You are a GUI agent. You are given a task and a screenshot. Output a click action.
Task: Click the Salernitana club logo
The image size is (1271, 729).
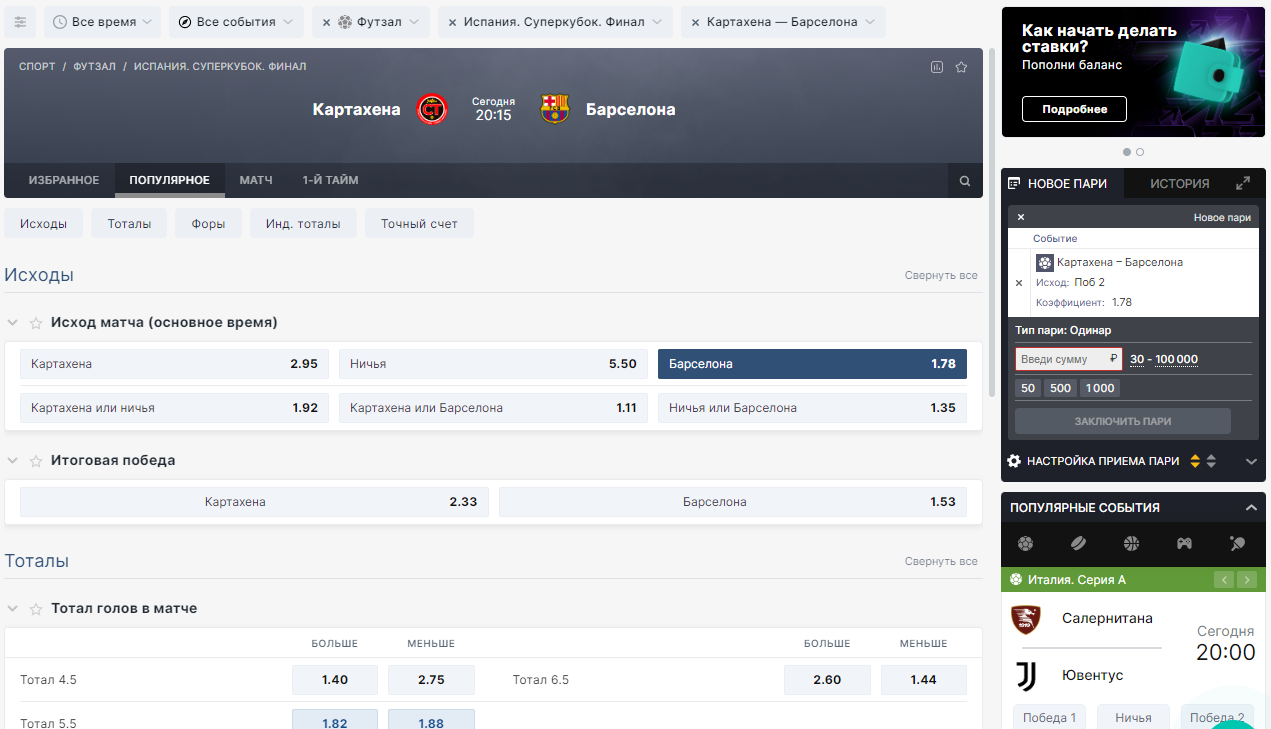[x=1026, y=619]
